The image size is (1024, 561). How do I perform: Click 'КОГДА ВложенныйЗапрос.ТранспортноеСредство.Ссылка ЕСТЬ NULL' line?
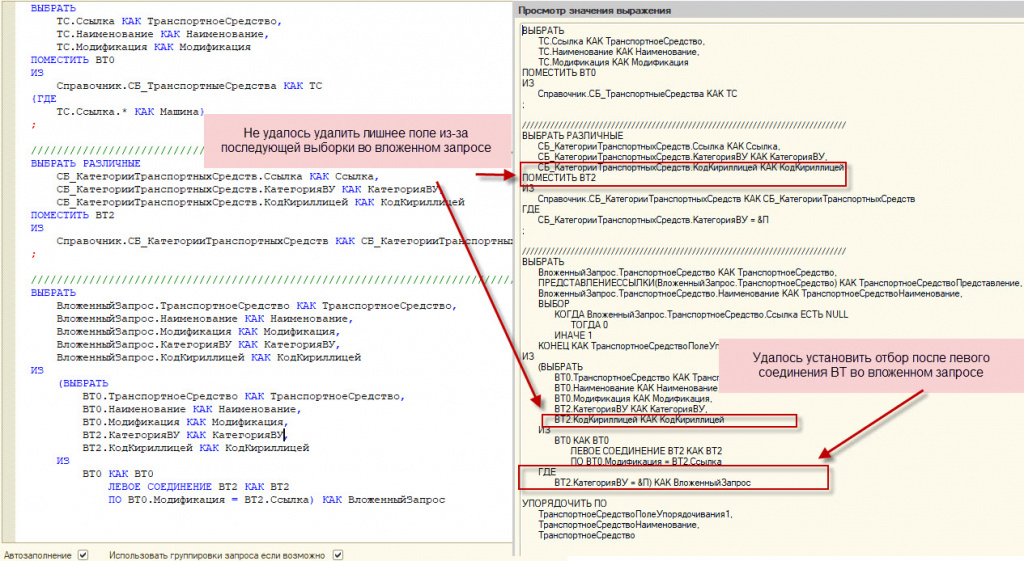[x=701, y=314]
